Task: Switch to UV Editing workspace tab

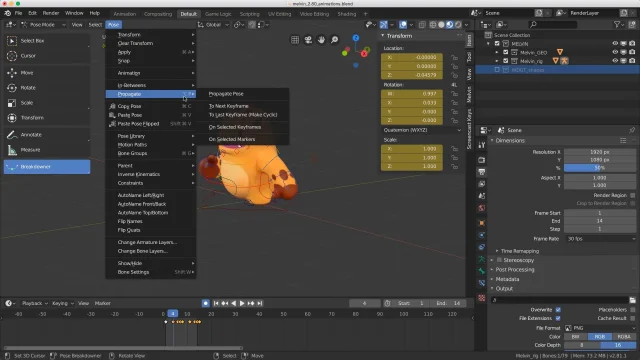Action: tap(280, 14)
